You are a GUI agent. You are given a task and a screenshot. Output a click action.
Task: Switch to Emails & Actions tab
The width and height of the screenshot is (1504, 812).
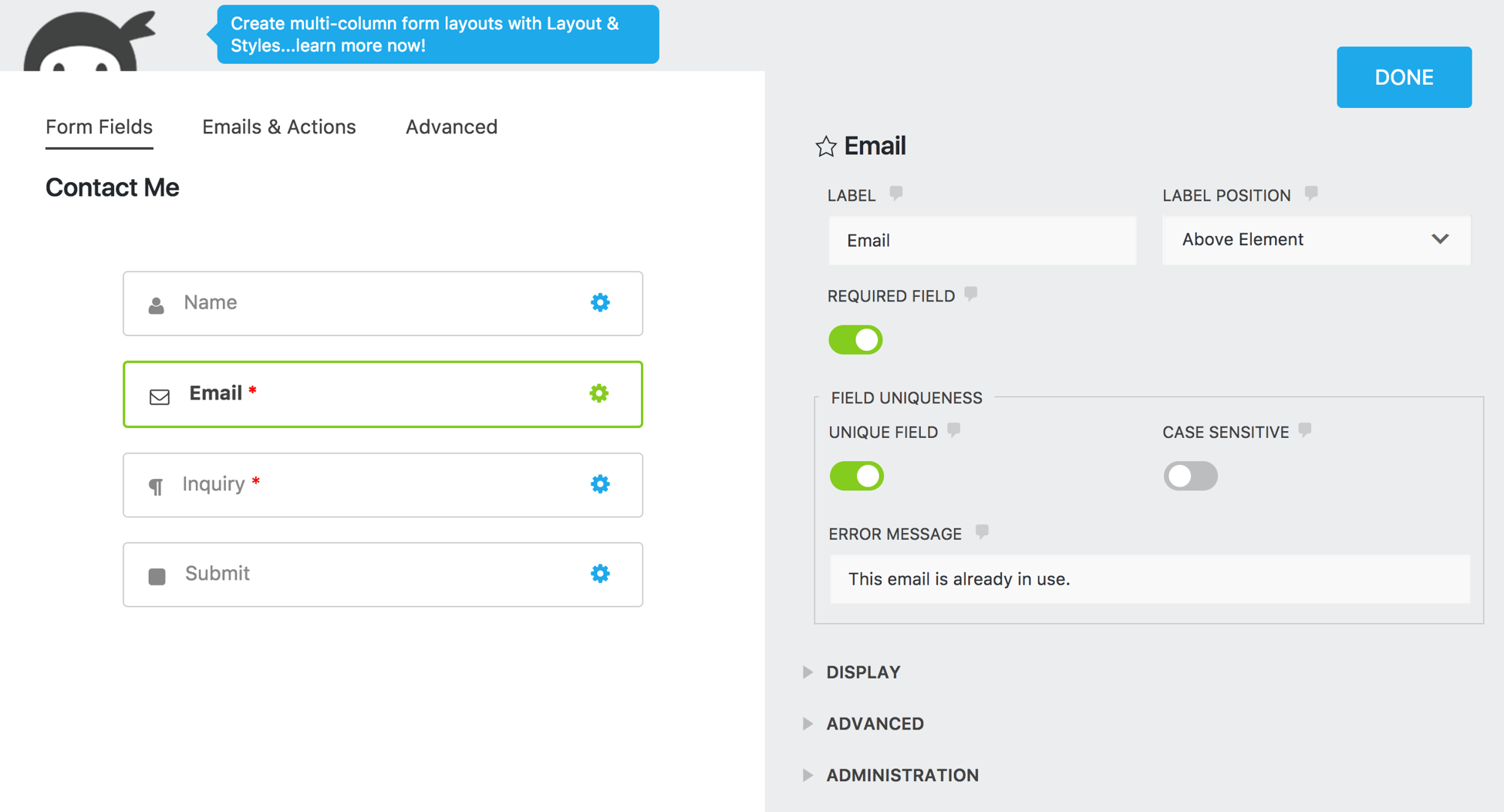[278, 127]
